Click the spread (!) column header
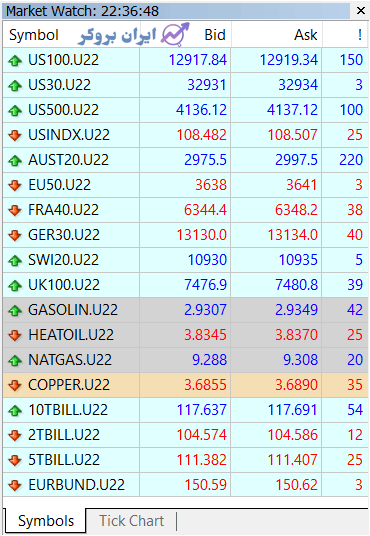Image resolution: width=370 pixels, height=536 pixels. (360, 35)
